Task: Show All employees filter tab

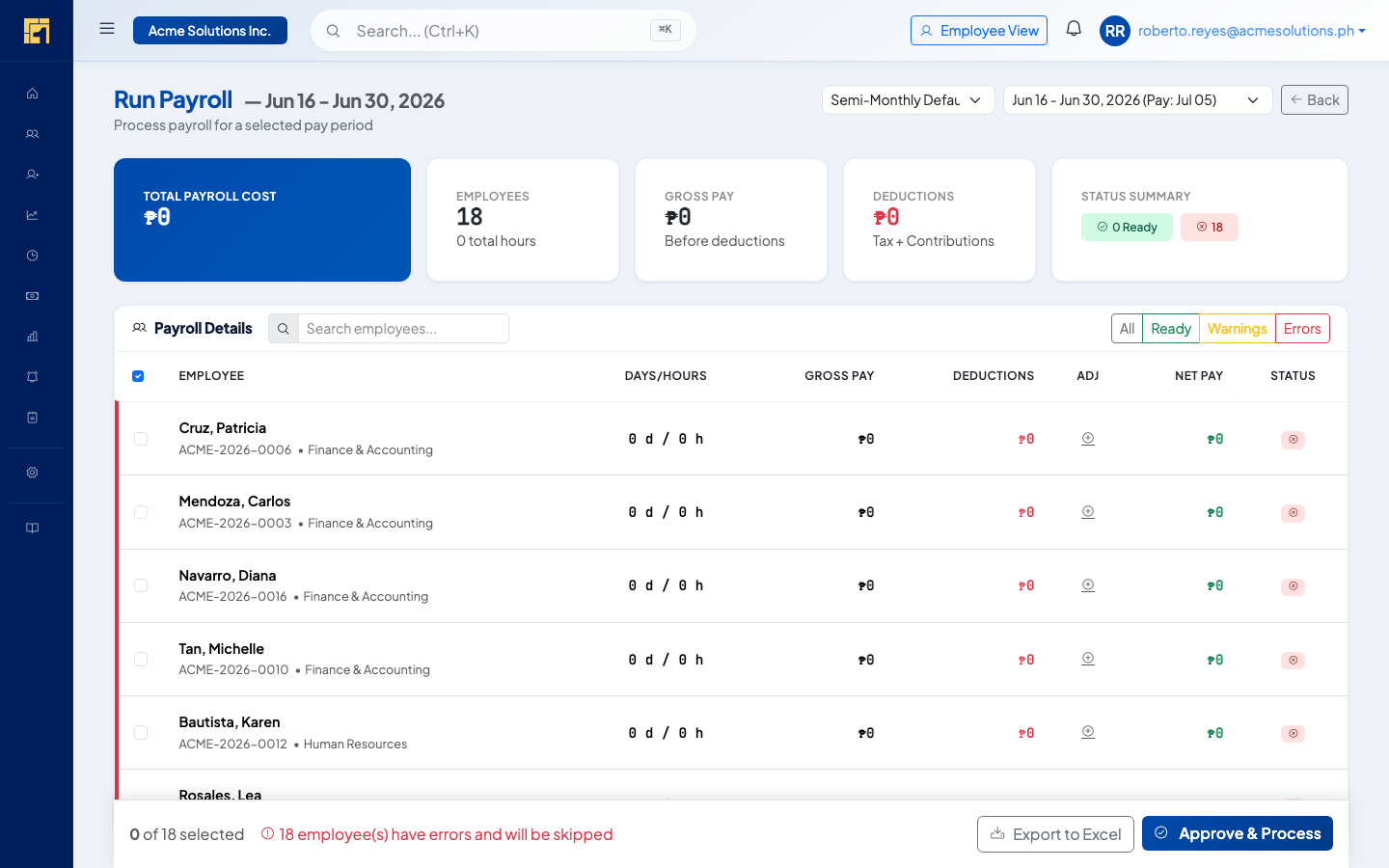Action: coord(1127,329)
